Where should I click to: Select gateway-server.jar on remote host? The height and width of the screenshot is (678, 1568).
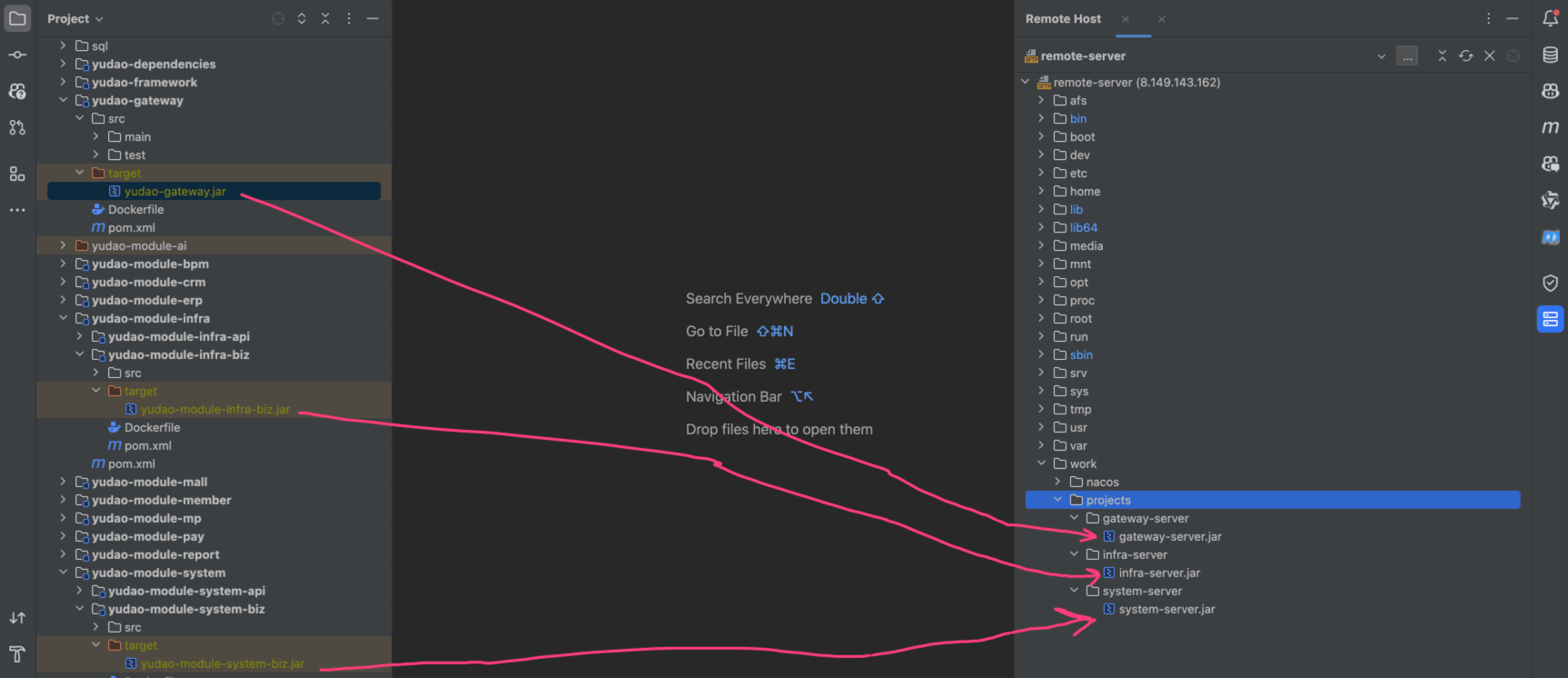pos(1169,536)
